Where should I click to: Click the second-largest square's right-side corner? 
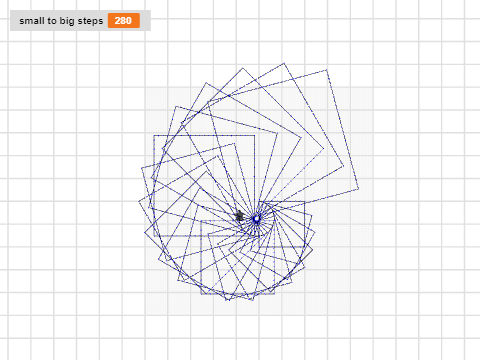[343, 165]
